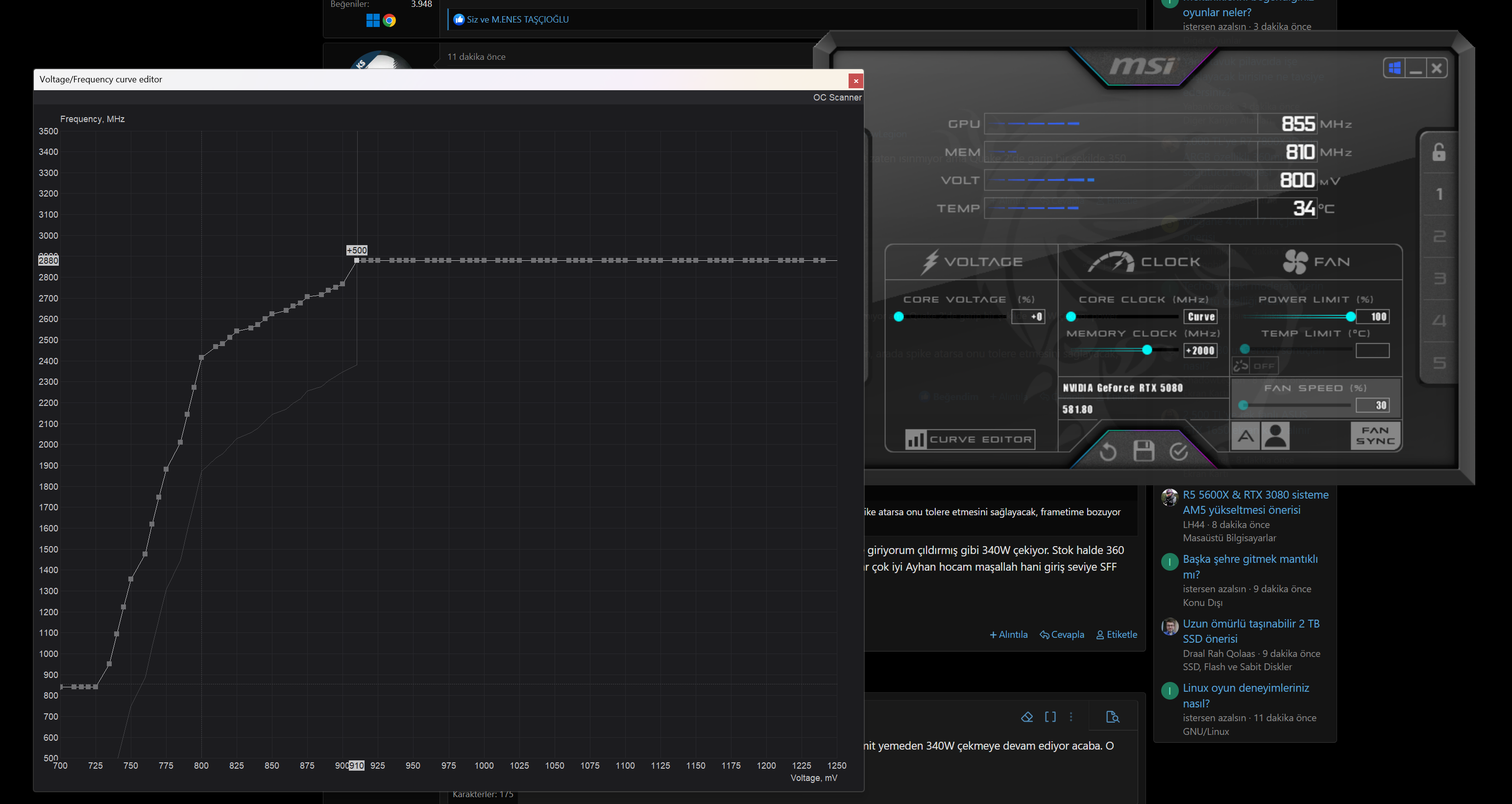Click the Windows logo icon in the forum post
The height and width of the screenshot is (804, 1512).
pyautogui.click(x=373, y=21)
